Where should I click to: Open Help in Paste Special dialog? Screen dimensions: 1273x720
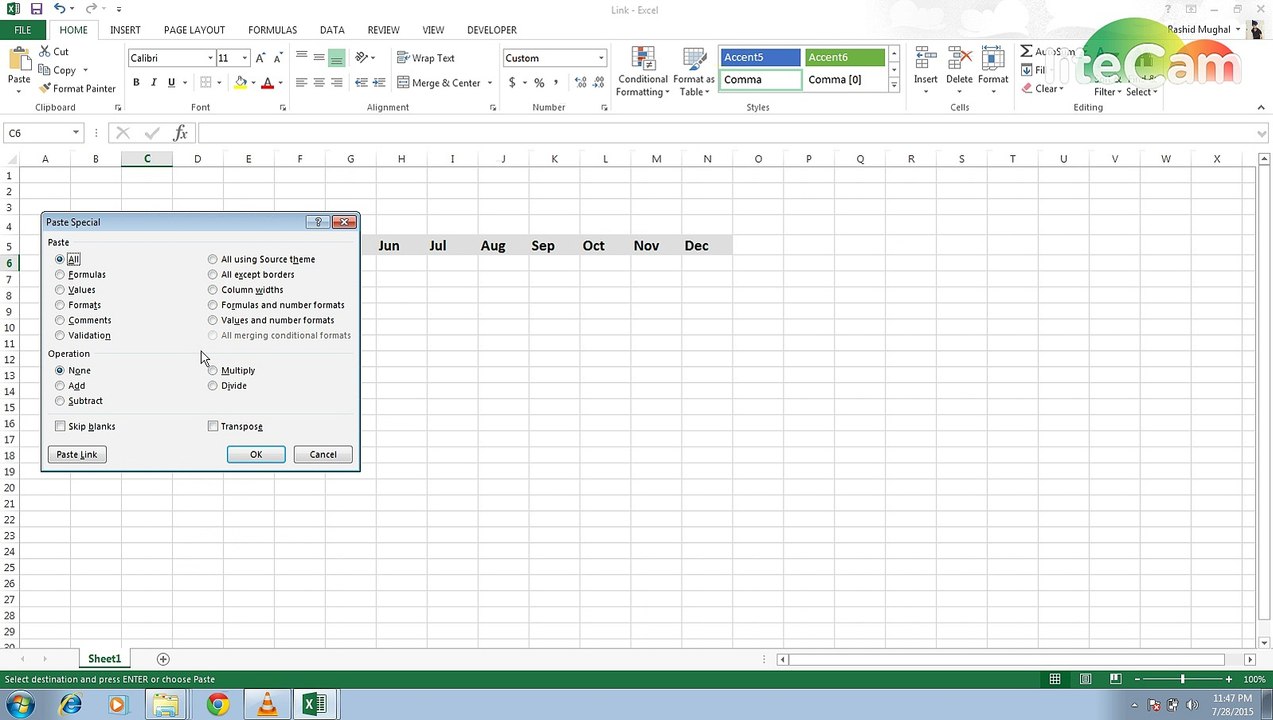[318, 222]
